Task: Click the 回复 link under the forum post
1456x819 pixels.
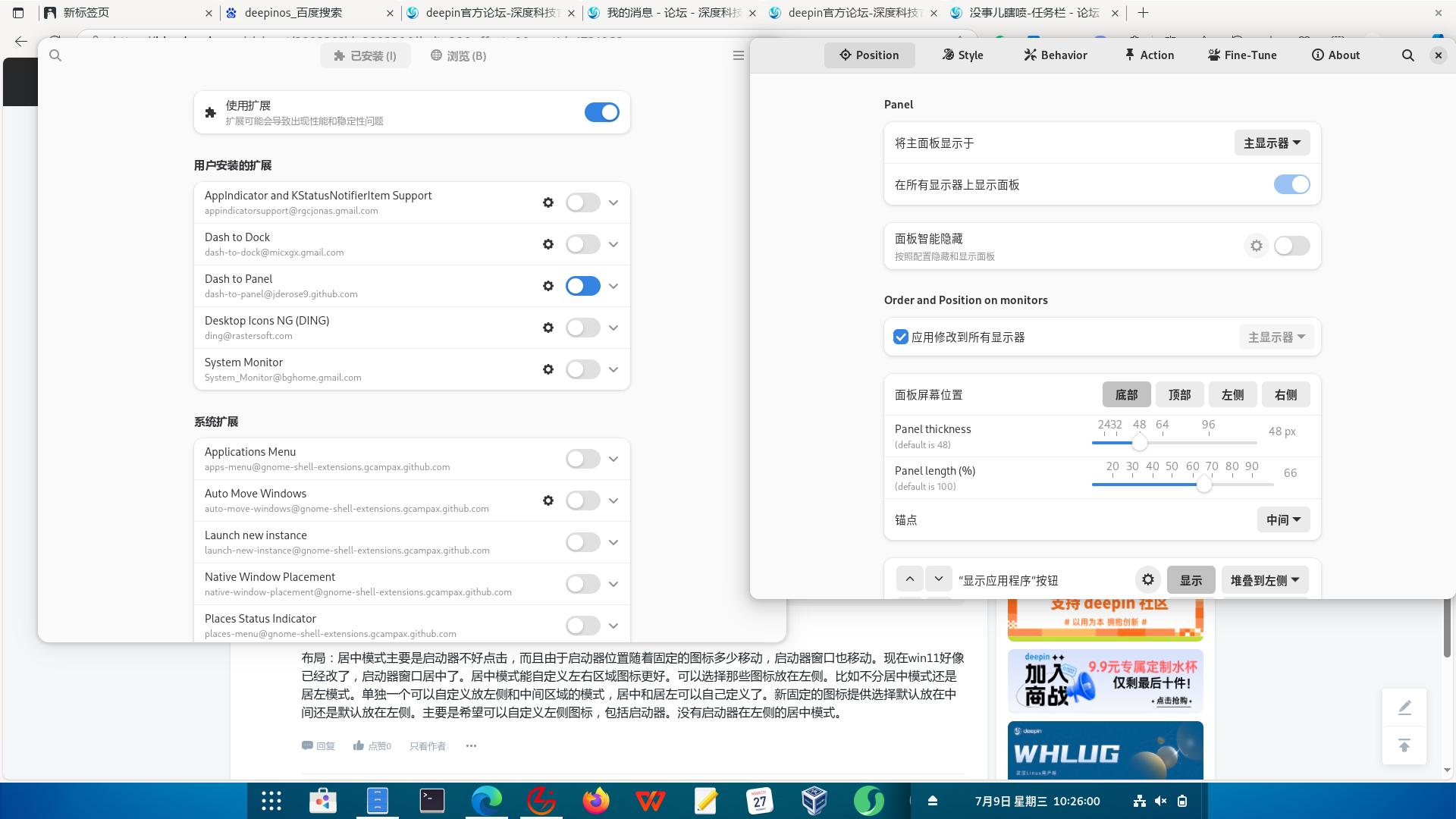Action: pyautogui.click(x=318, y=746)
